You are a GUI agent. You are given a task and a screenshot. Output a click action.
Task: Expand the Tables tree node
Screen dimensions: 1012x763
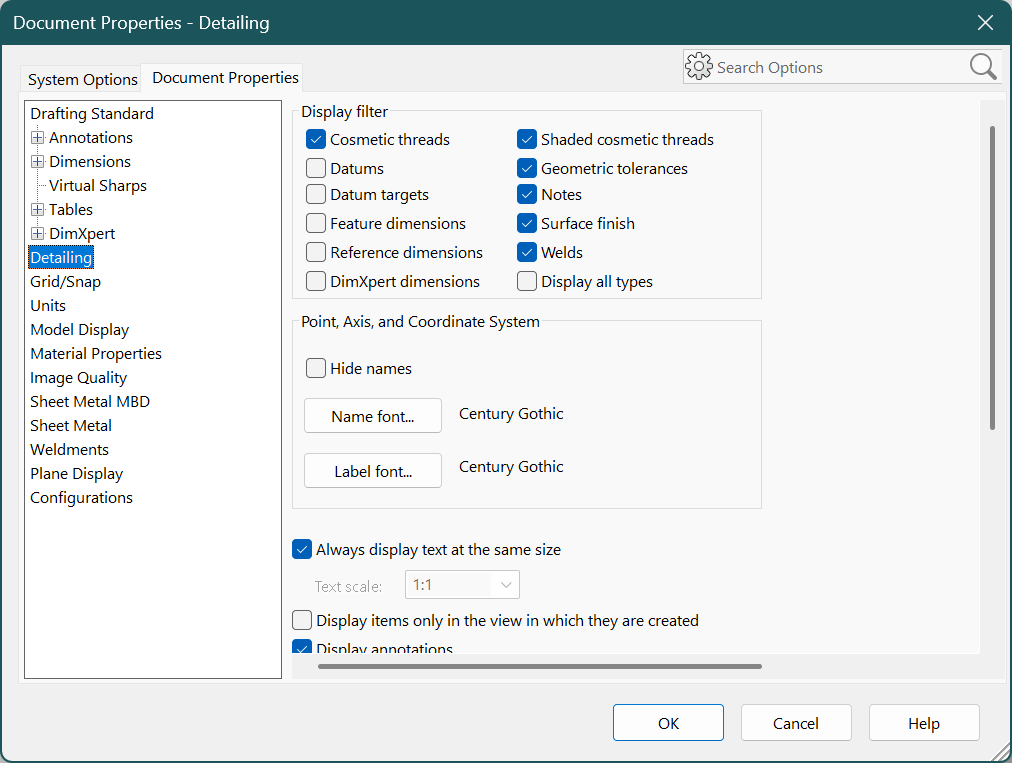click(37, 210)
